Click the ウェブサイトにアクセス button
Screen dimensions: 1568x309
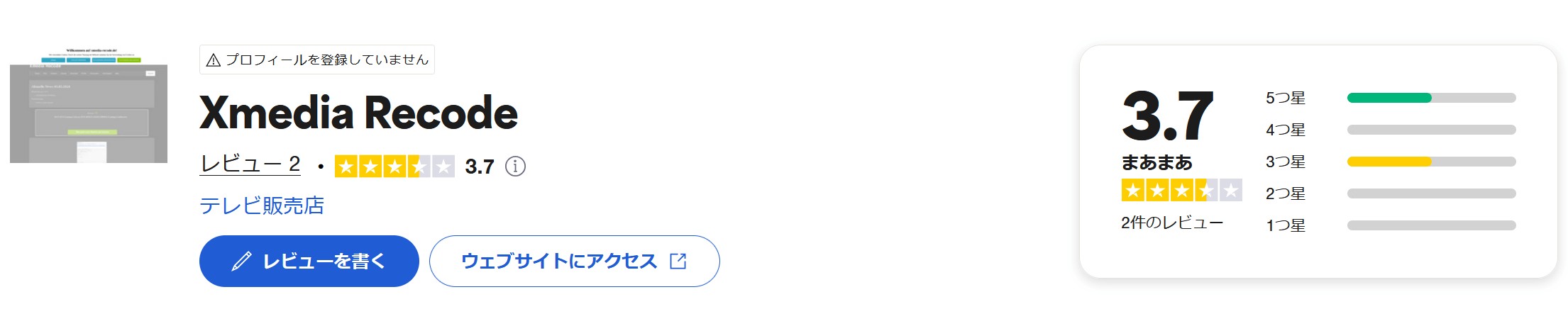[x=575, y=262]
